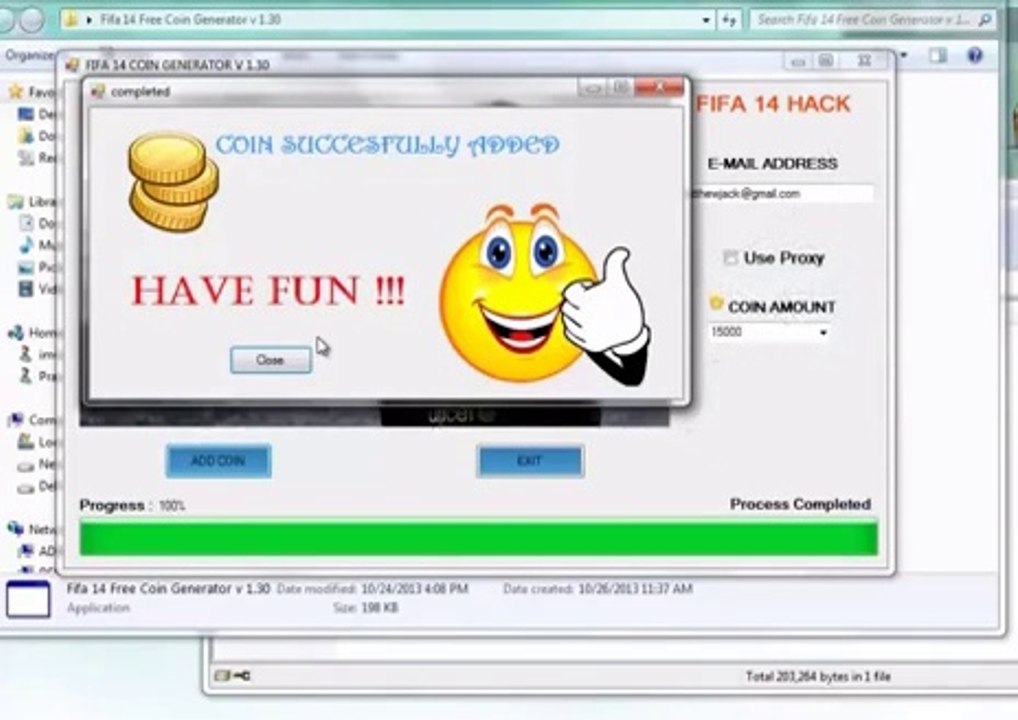Viewport: 1018px width, 720px height.
Task: Click the Date modified value 10/24/2013 4:08 PM
Action: [414, 589]
